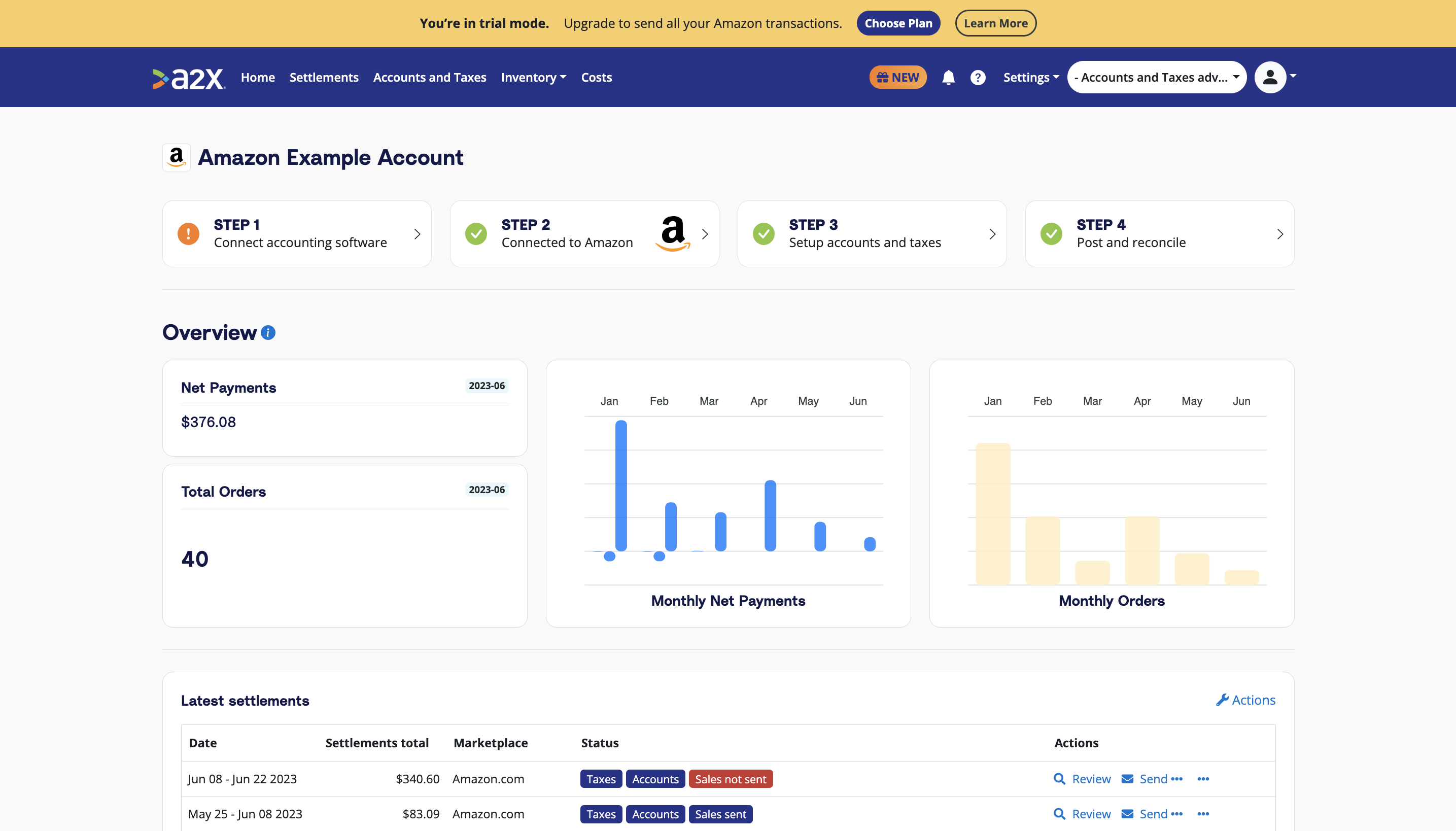Click April bar in Monthly Net Payments chart
Screen dimensions: 1456x831
[770, 516]
